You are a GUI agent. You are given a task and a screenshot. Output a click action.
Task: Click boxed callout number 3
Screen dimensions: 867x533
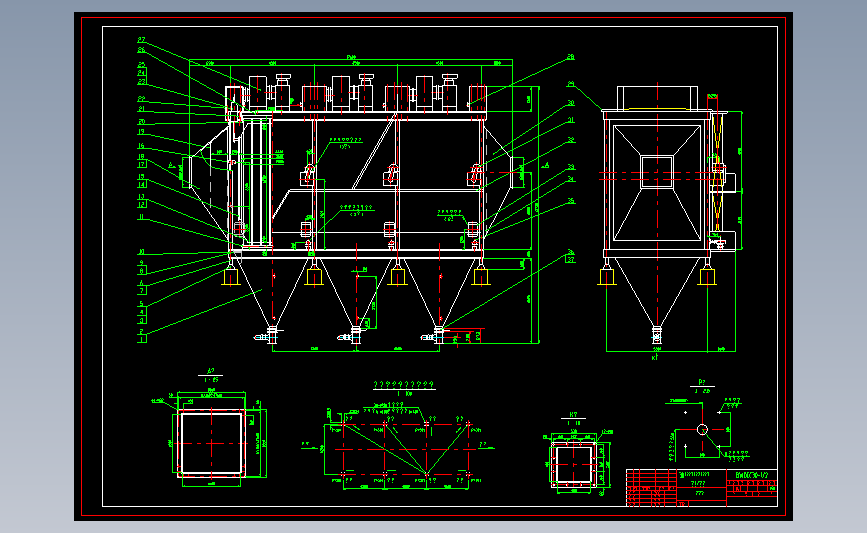pyautogui.click(x=142, y=320)
